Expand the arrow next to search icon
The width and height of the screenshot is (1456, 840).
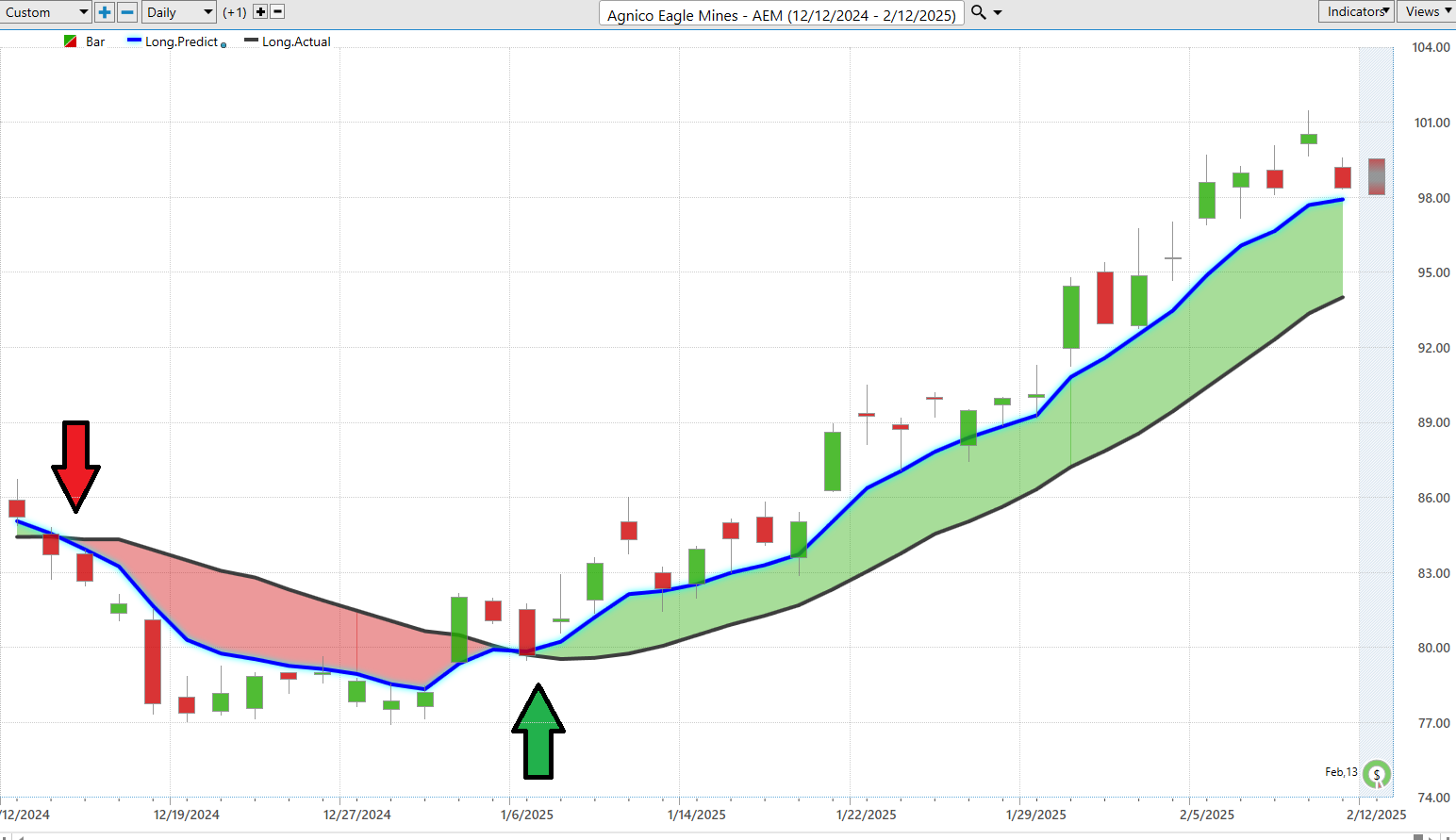click(x=999, y=12)
